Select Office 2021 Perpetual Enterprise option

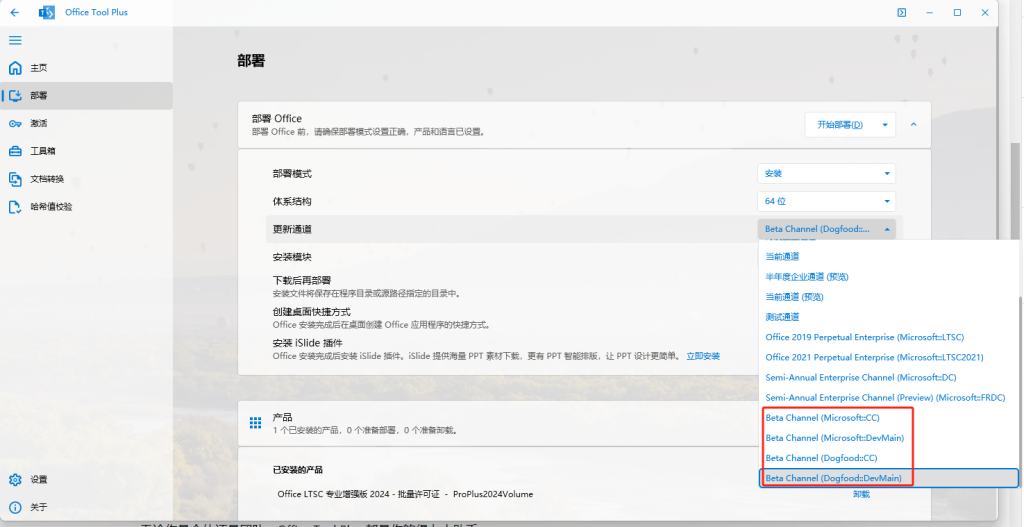tap(889, 358)
